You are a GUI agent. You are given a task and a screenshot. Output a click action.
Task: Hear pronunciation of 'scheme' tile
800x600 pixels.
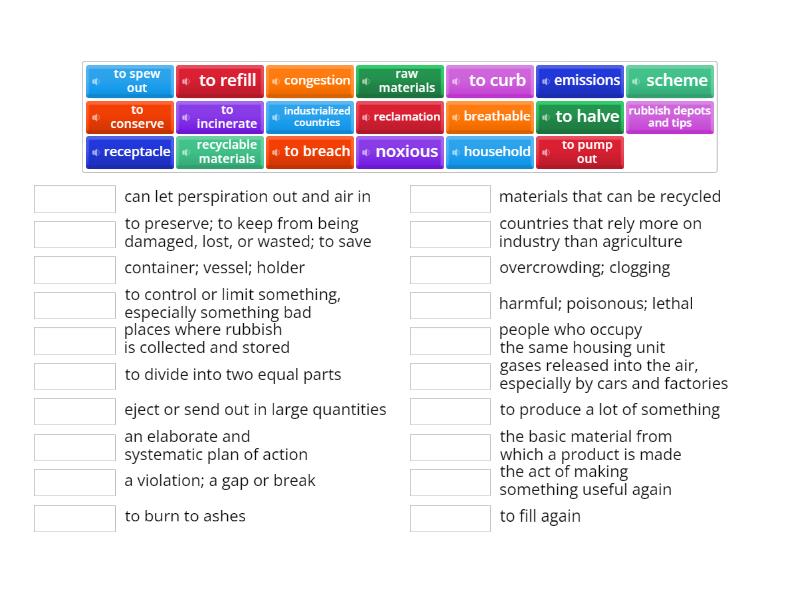tap(636, 81)
